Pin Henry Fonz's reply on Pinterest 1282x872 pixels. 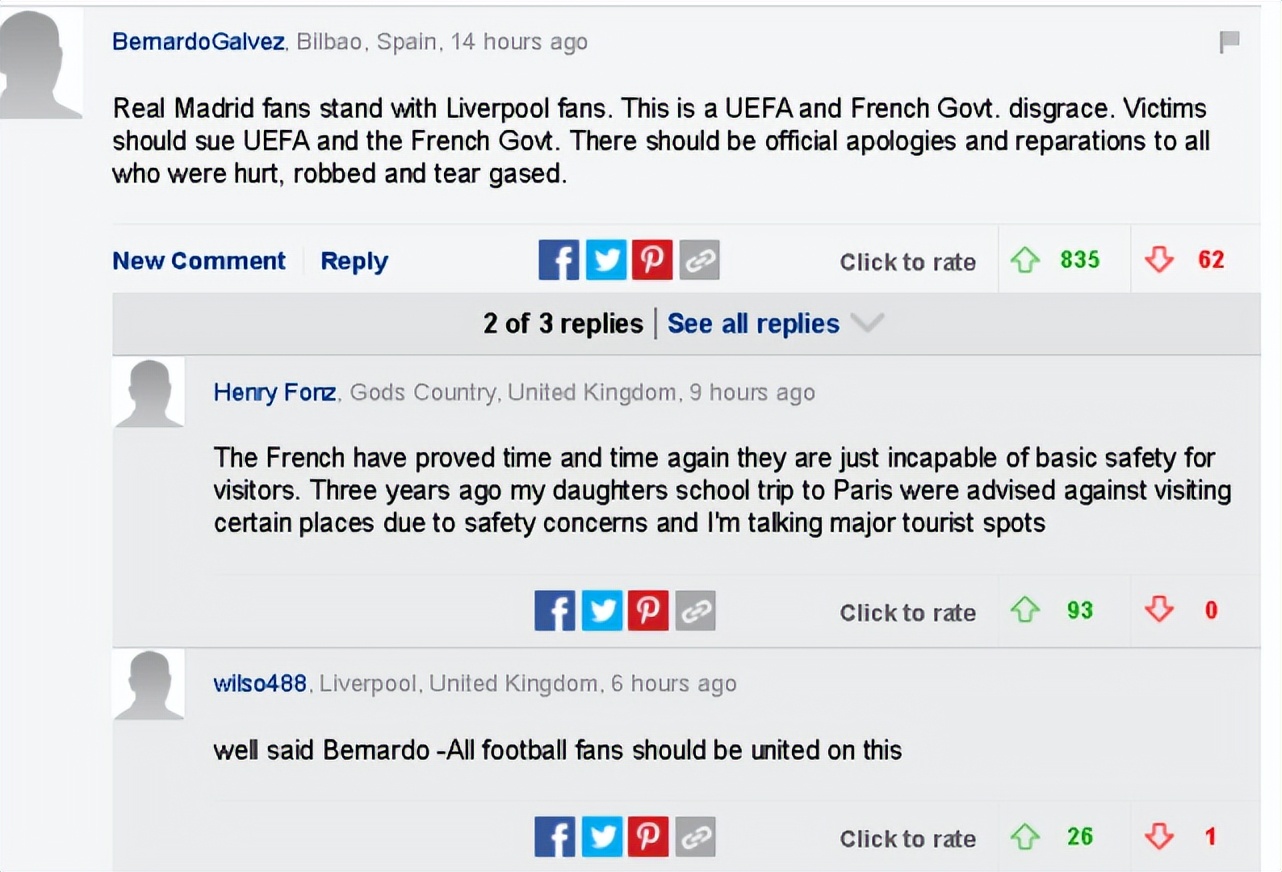coord(648,611)
